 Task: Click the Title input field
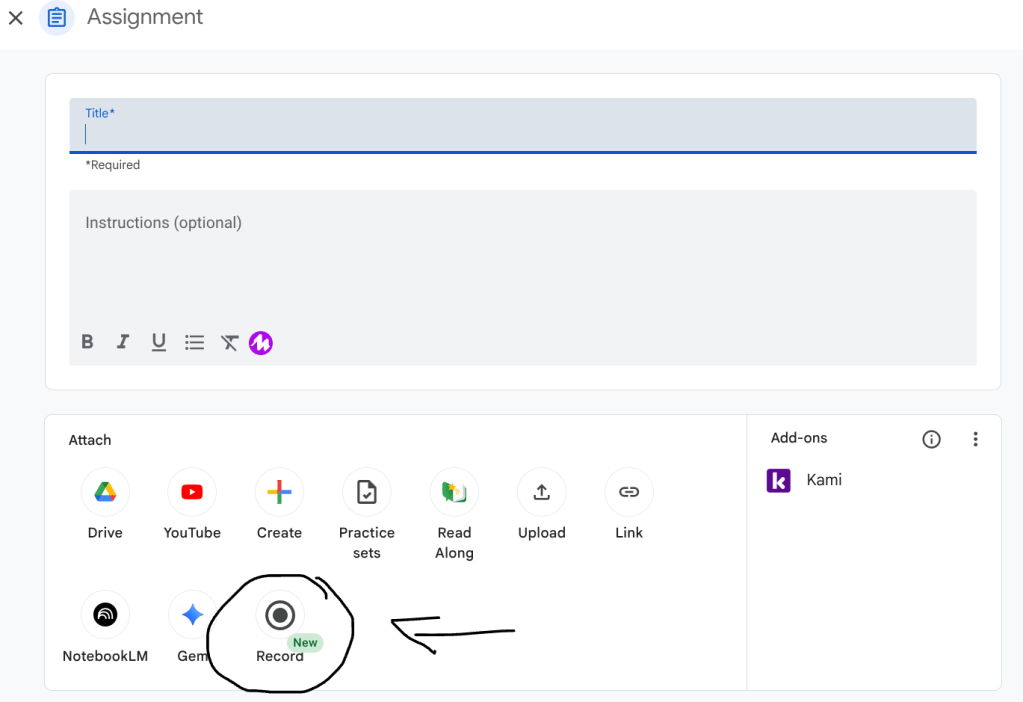click(522, 134)
